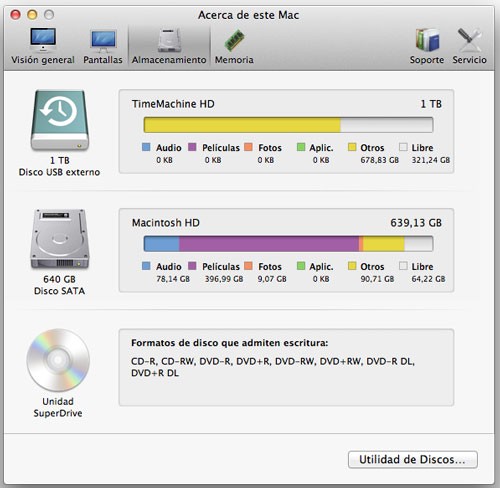Click the Macintosh HD SATA disk icon
Screen dimensions: 500x488
60,239
